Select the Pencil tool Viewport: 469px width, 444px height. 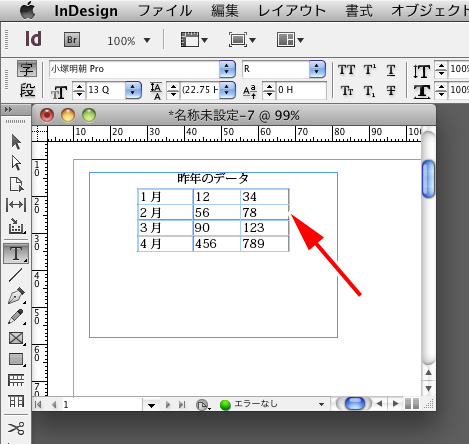16,317
